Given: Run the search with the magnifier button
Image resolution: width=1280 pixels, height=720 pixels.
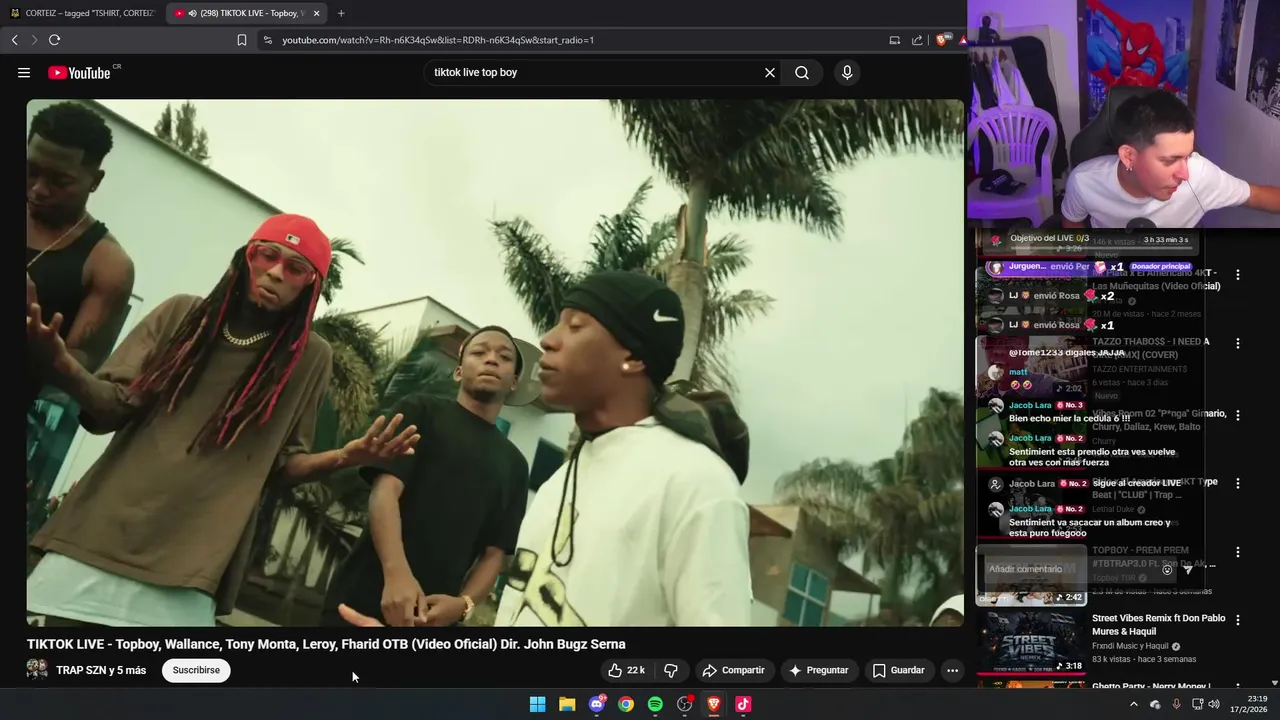Looking at the screenshot, I should [802, 72].
